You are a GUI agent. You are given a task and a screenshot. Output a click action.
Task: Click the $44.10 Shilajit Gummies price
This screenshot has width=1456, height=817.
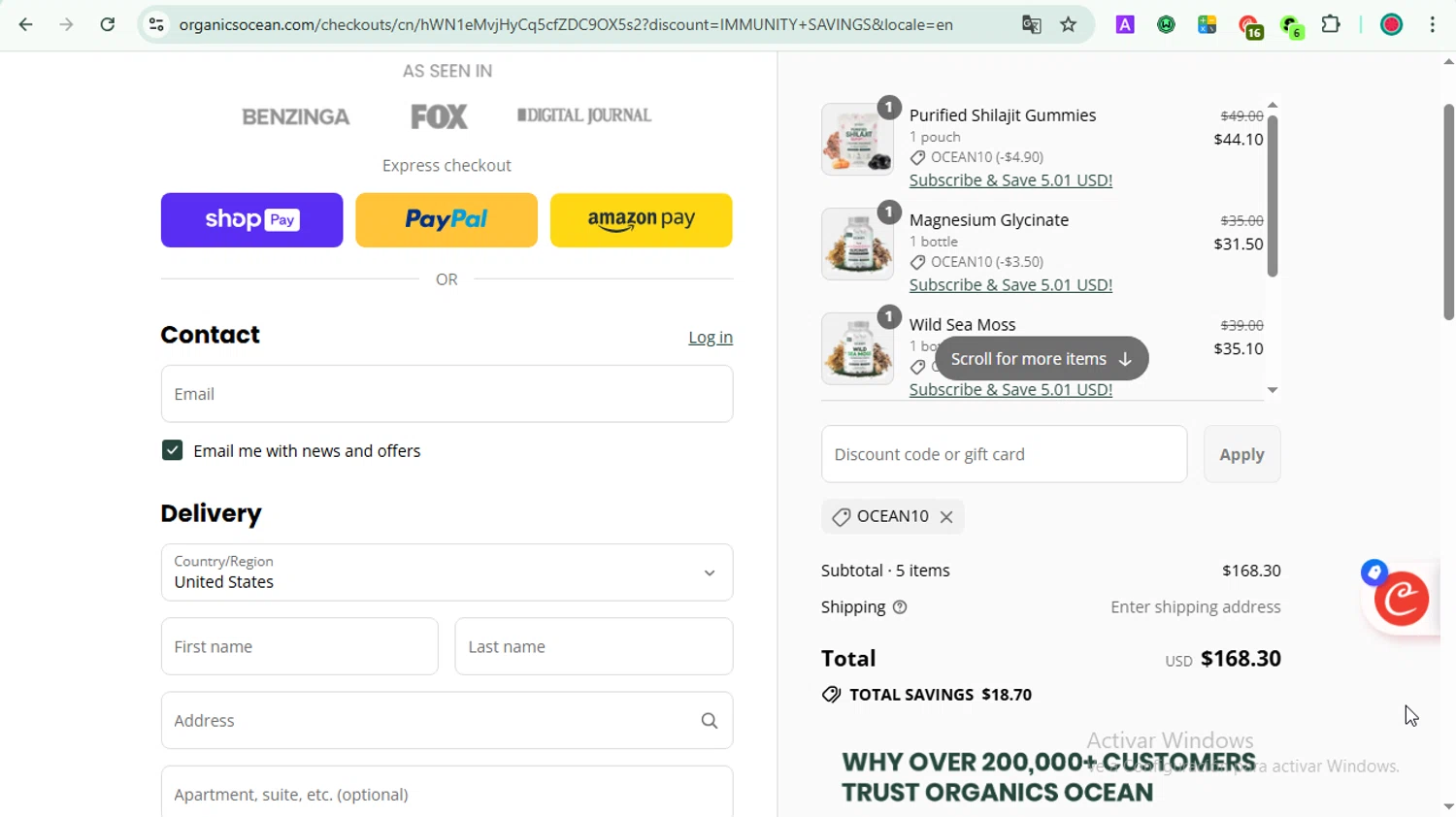point(1239,140)
